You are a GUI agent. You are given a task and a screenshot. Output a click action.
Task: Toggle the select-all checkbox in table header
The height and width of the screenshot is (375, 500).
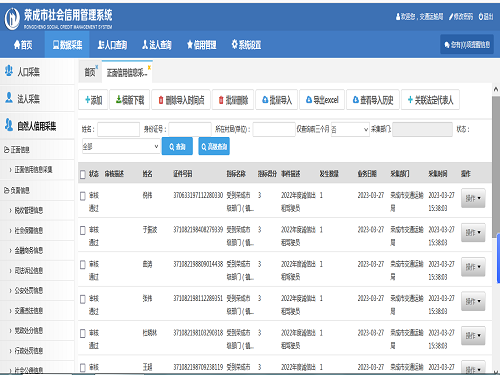[x=83, y=174]
